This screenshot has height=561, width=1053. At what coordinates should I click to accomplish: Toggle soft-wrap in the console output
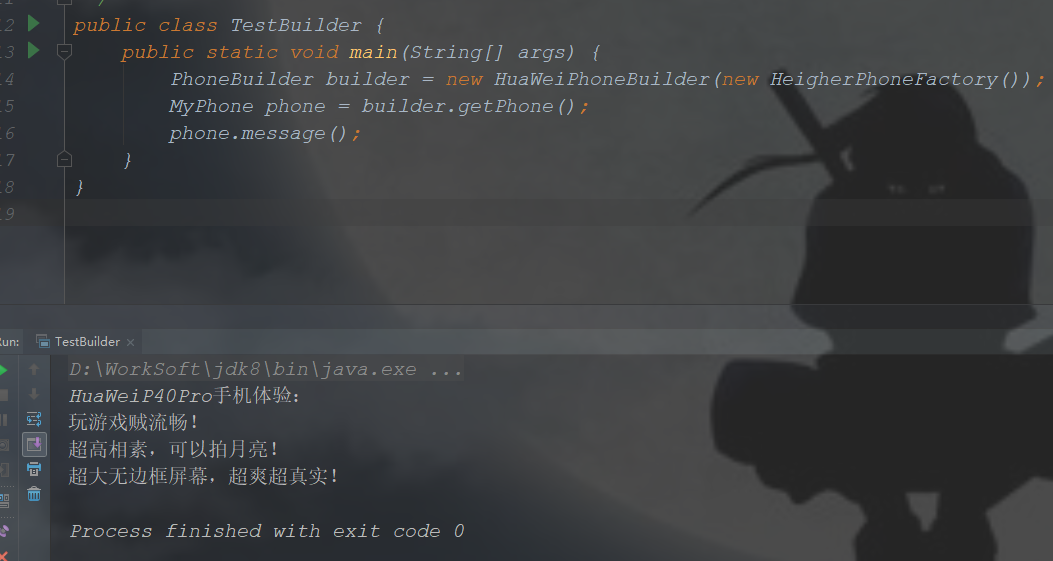34,419
